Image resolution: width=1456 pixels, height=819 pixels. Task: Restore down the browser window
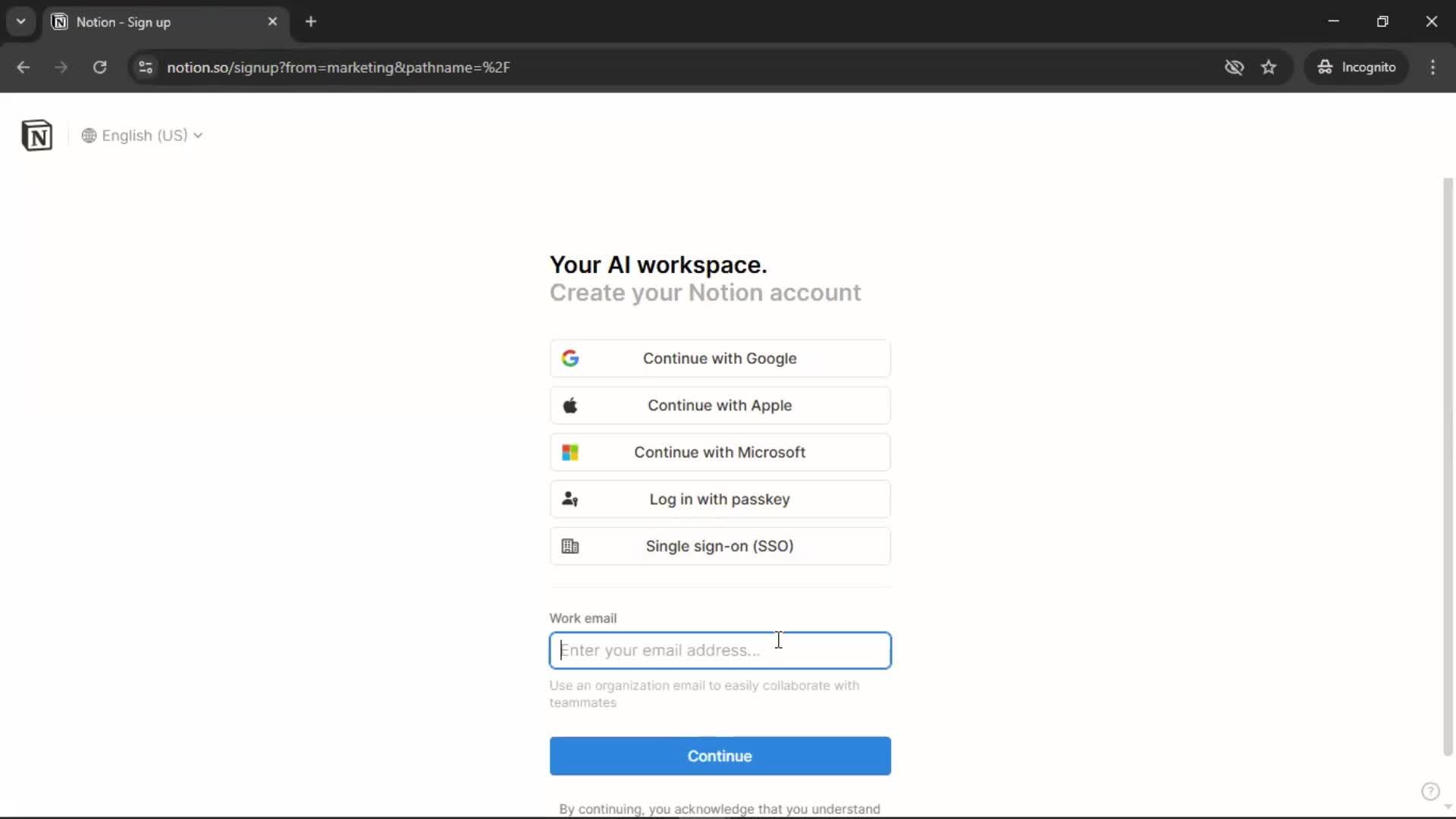[1382, 21]
